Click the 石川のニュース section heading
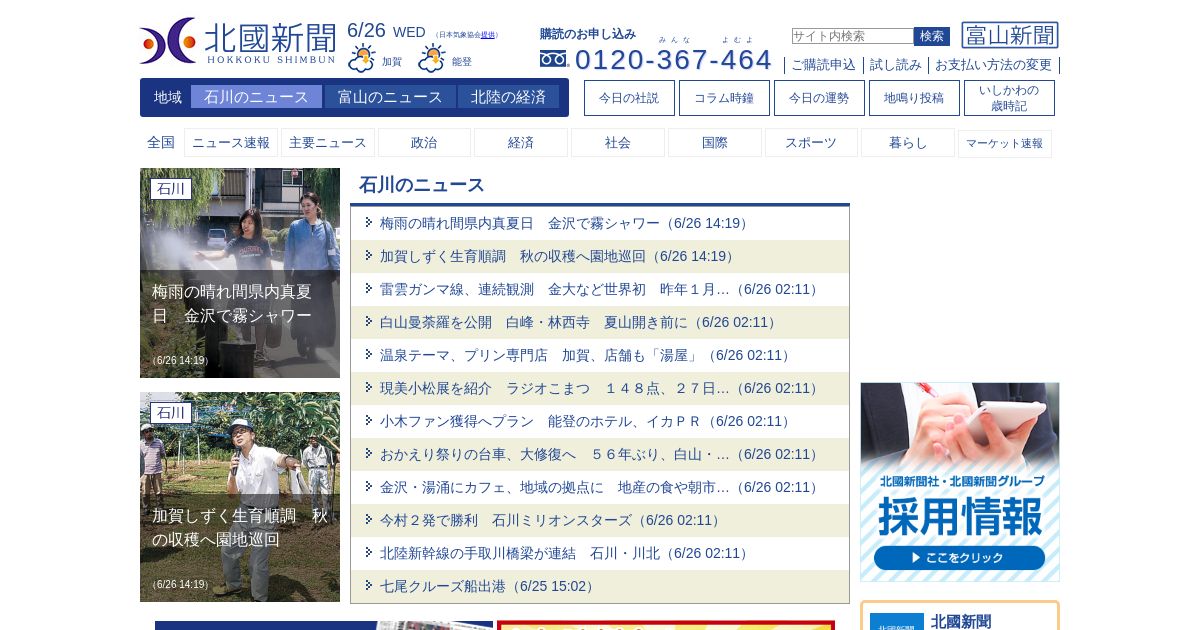The width and height of the screenshot is (1200, 630). [x=422, y=185]
